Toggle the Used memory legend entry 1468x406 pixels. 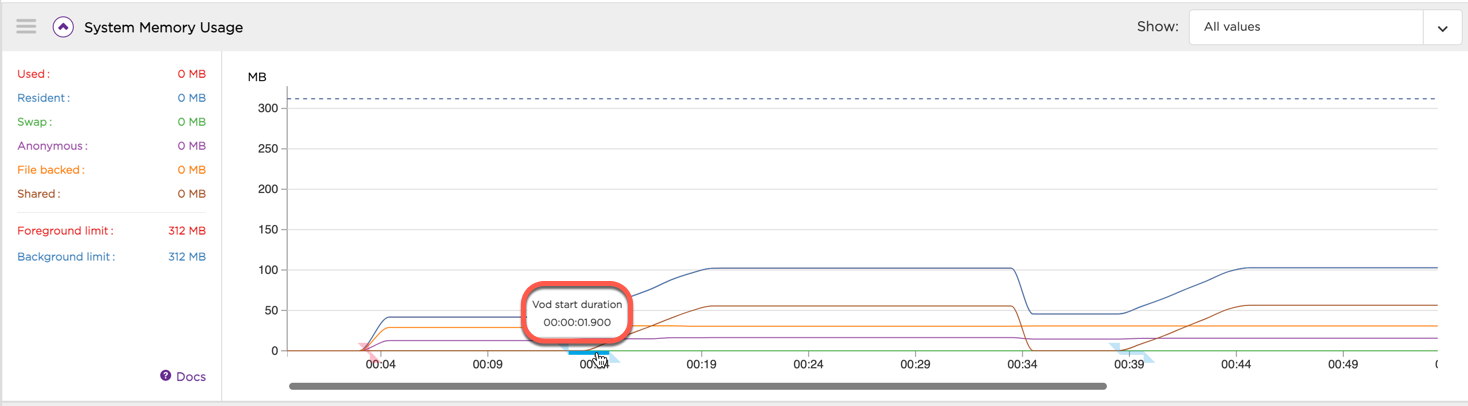(x=33, y=74)
